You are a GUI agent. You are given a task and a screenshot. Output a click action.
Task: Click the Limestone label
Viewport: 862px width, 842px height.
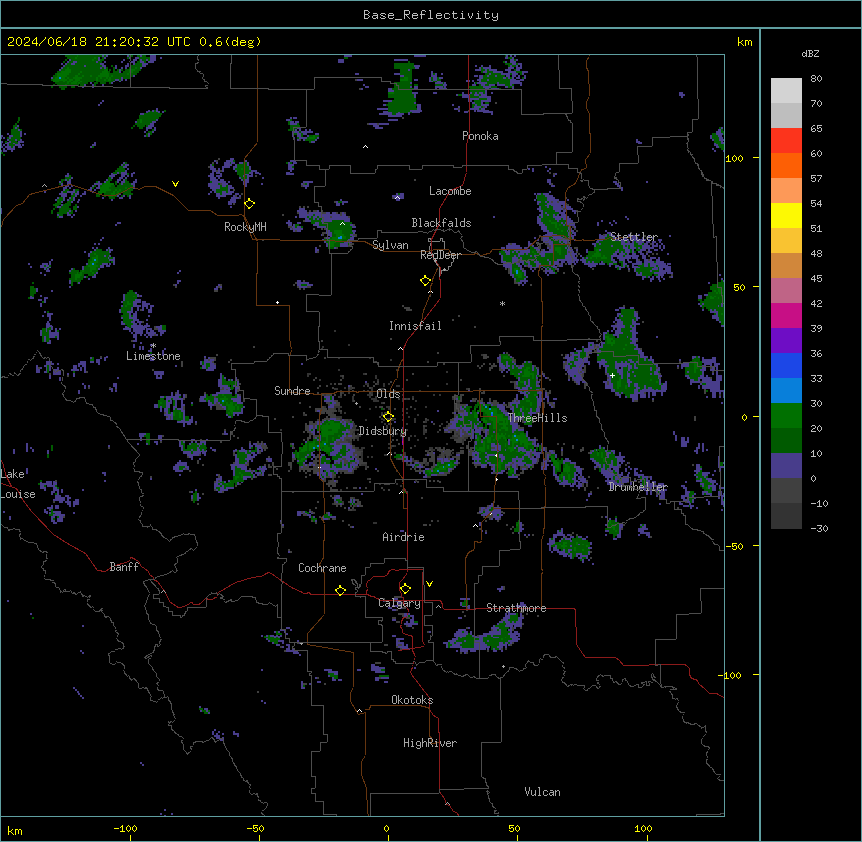[x=153, y=356]
